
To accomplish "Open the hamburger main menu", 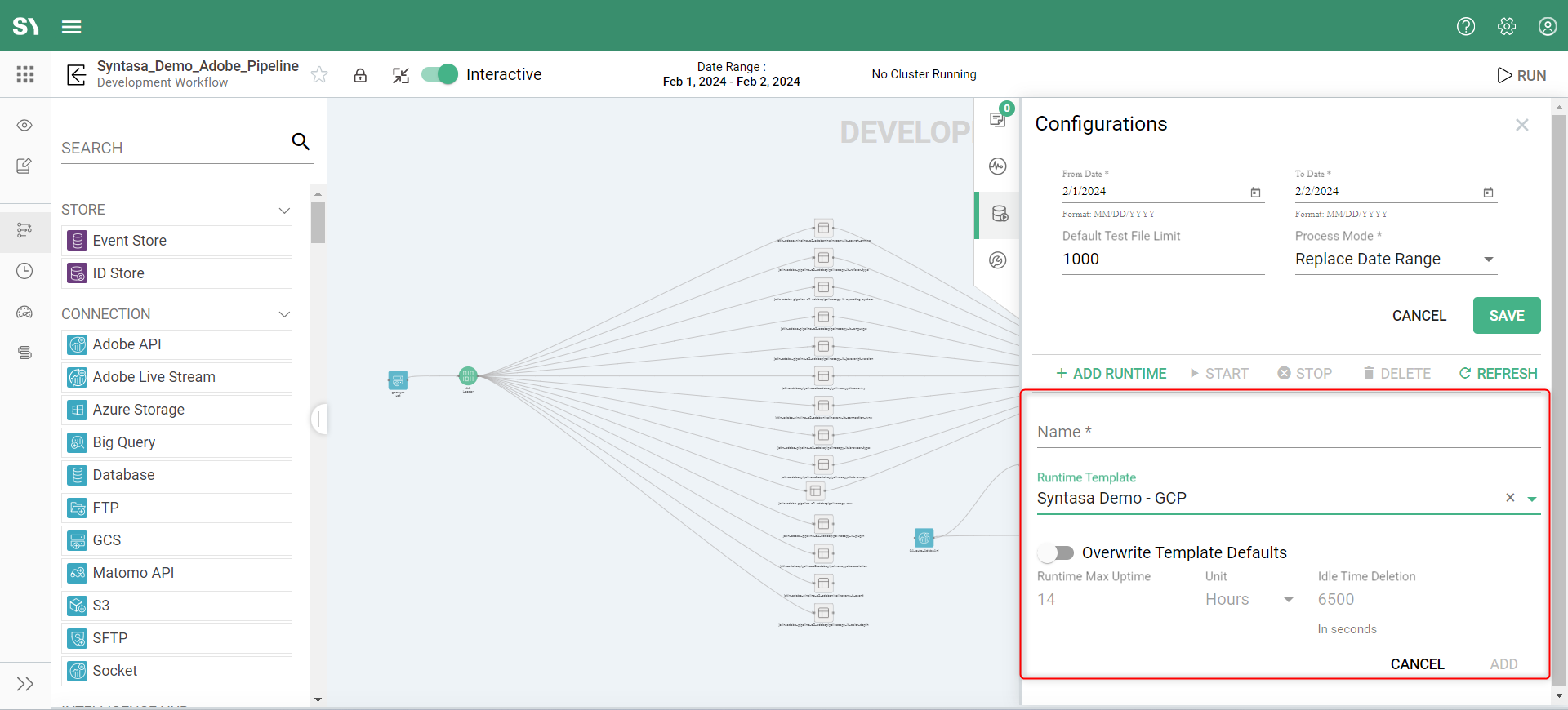I will (72, 27).
